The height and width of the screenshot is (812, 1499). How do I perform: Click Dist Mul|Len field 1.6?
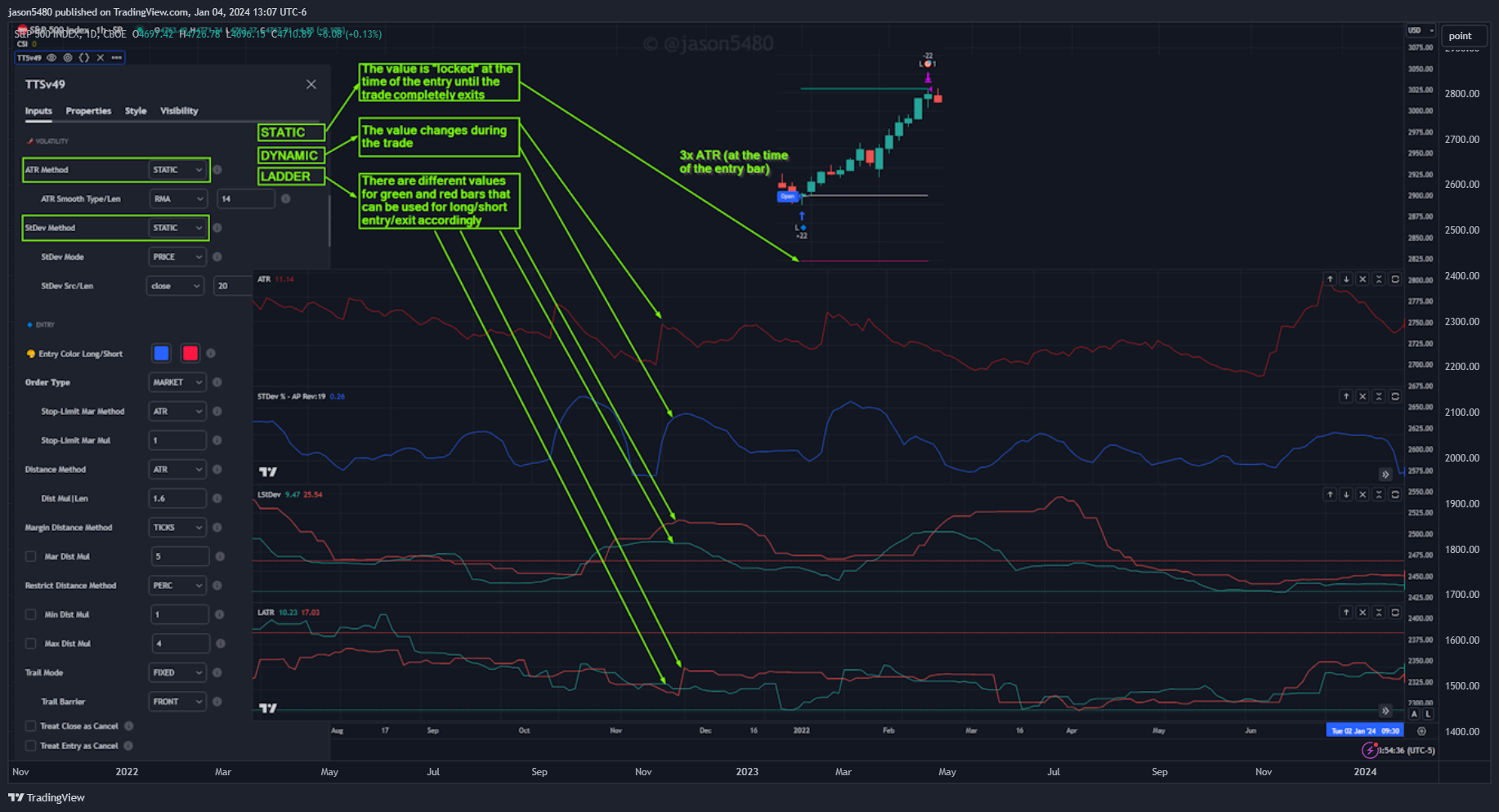177,498
